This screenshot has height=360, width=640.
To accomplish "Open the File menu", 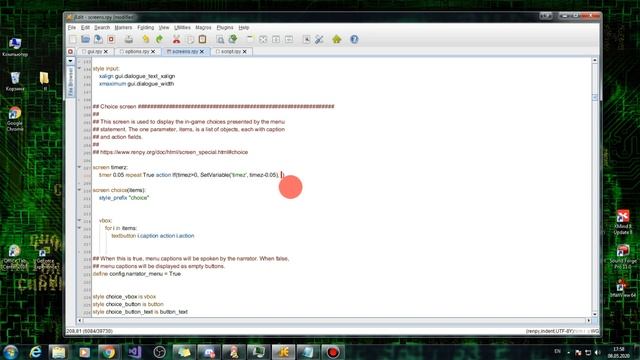I will coord(72,27).
